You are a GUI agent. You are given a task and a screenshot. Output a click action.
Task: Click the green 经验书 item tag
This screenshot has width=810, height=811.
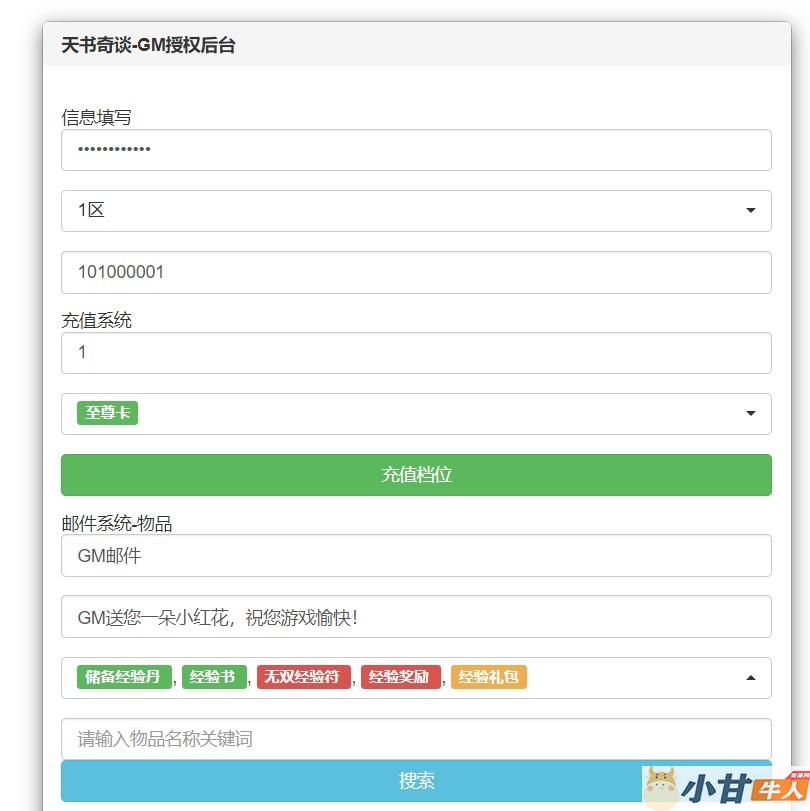pos(213,677)
